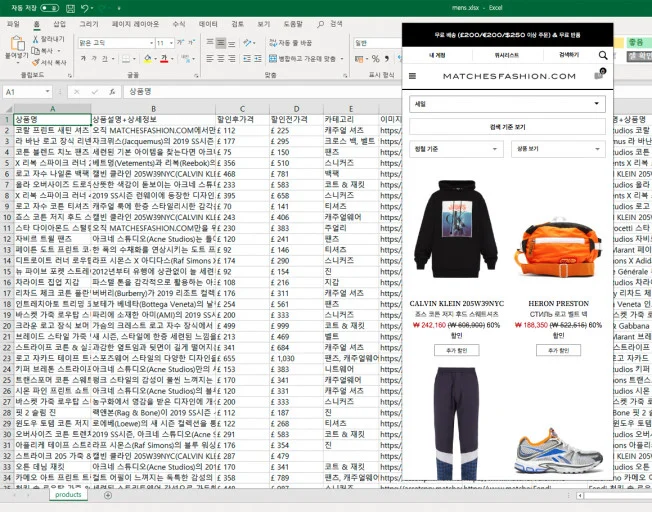The height and width of the screenshot is (512, 652).
Task: Toggle italic formatting button
Action: (x=94, y=59)
